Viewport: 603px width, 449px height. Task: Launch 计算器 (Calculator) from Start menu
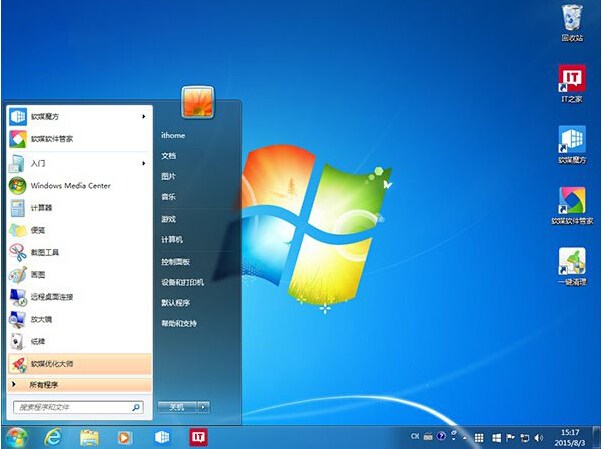42,208
